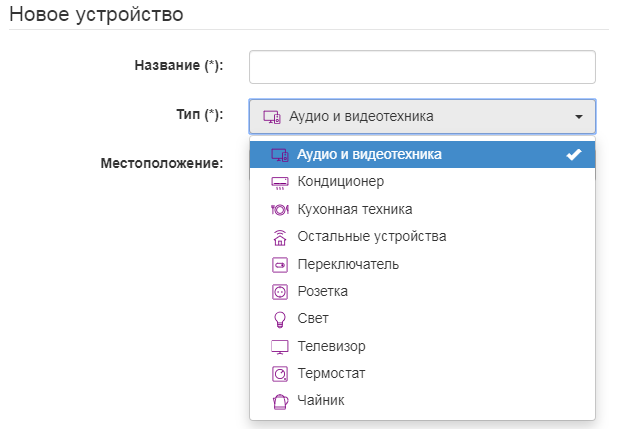Click the light bulb icon
This screenshot has width=635, height=429.
click(x=279, y=319)
